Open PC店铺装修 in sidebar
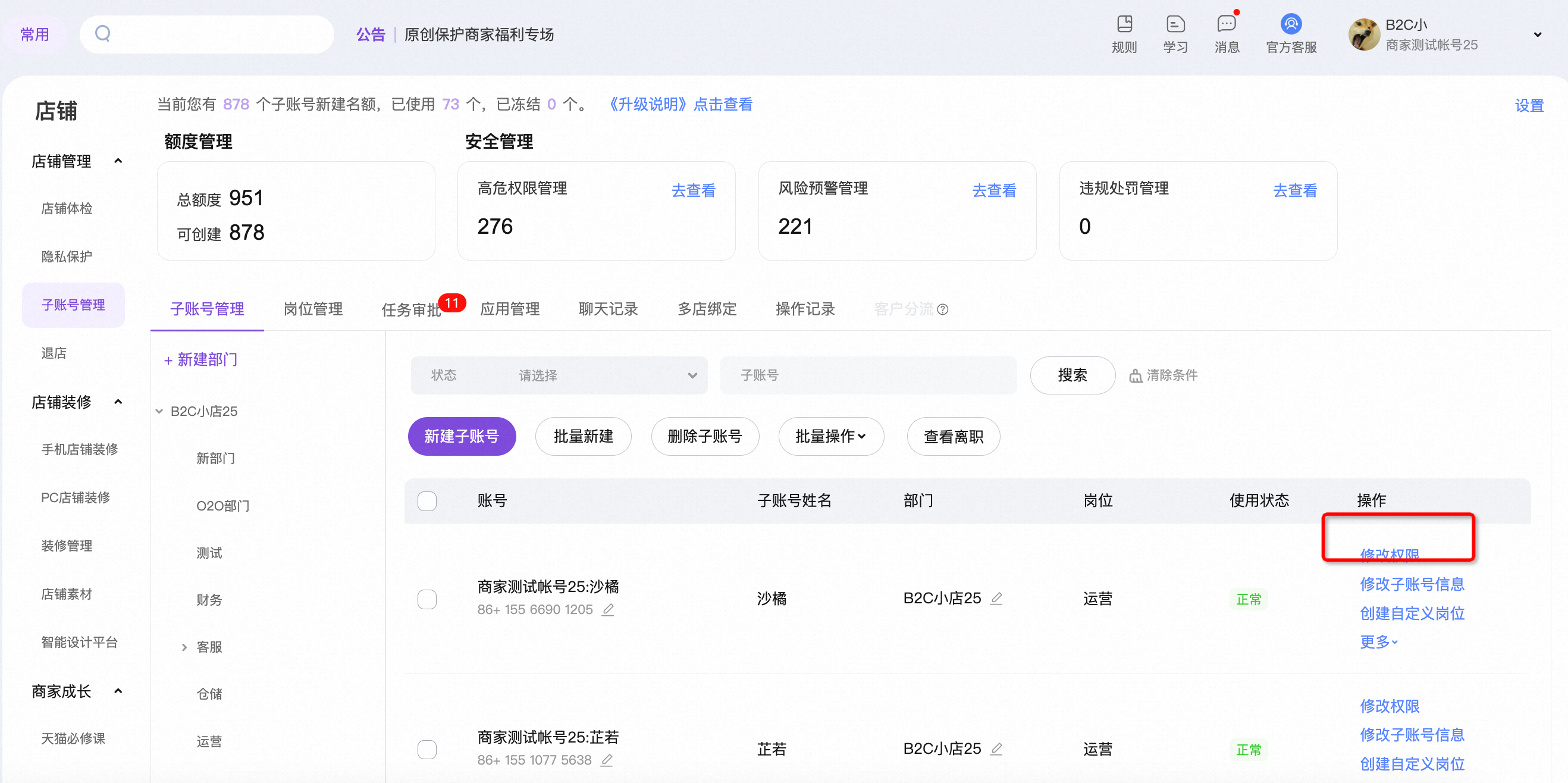The width and height of the screenshot is (1568, 783). coord(76,497)
